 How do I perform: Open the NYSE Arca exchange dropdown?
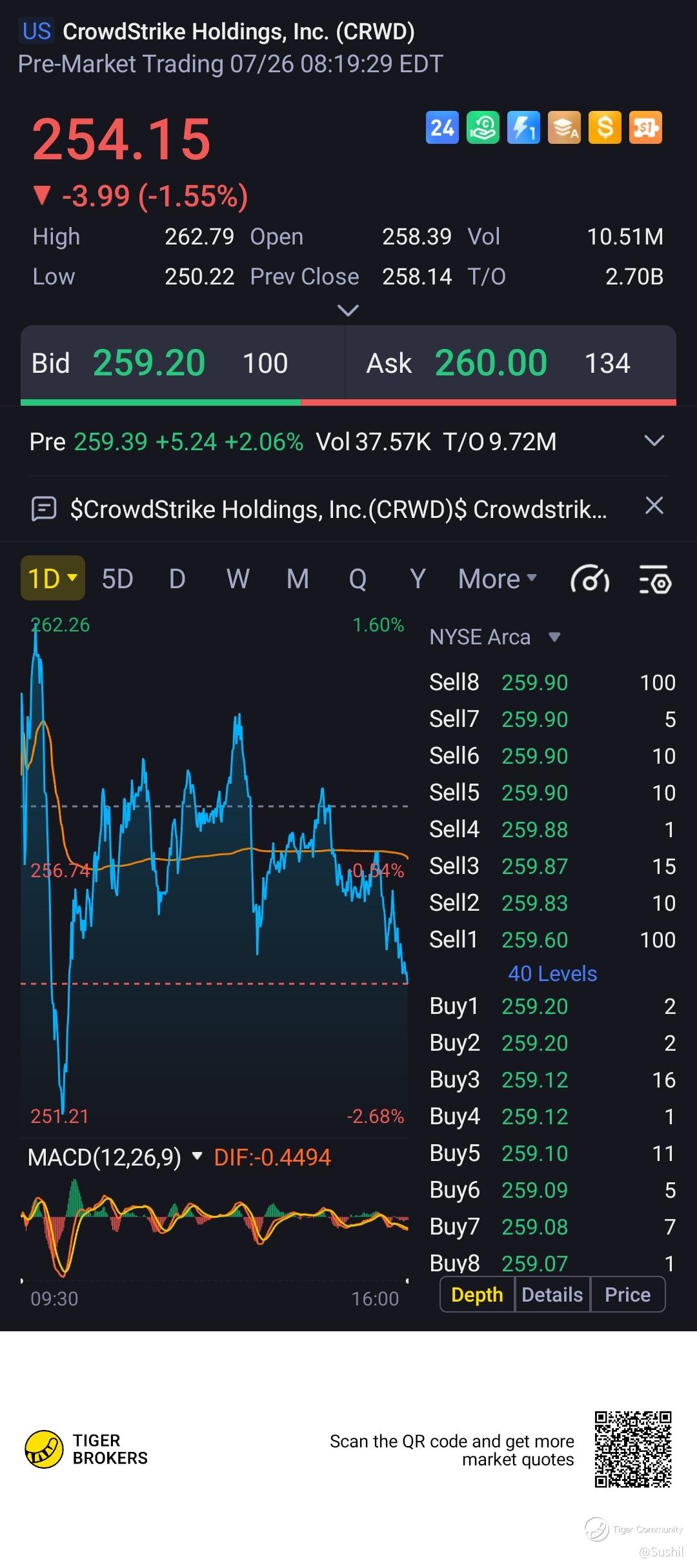[x=495, y=637]
